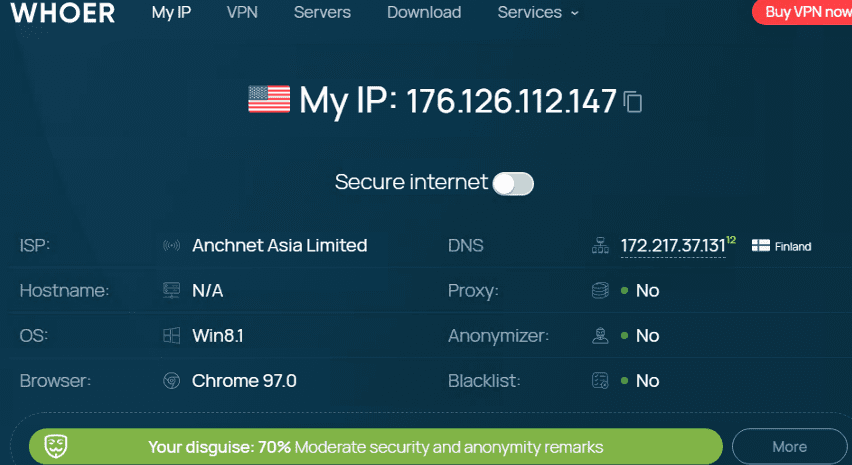
Task: Click the More button
Action: pos(790,447)
